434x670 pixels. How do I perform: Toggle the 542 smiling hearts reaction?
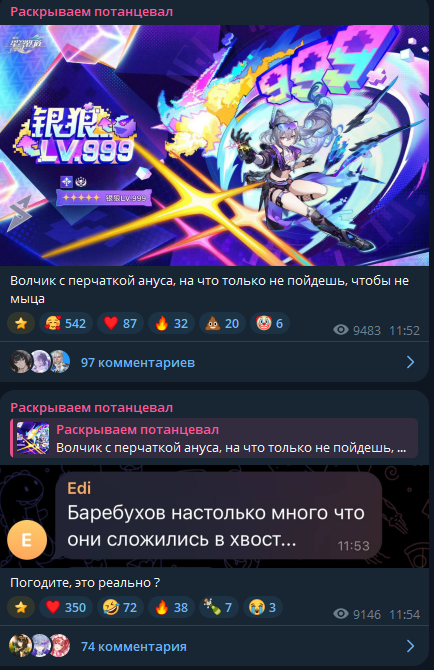coord(66,323)
